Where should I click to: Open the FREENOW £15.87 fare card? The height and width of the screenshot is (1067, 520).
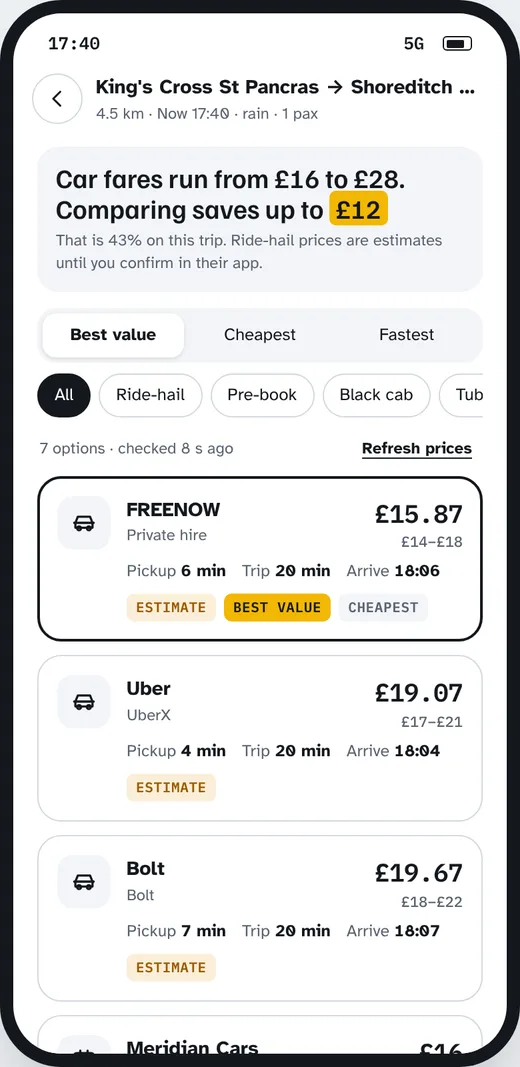(x=260, y=559)
